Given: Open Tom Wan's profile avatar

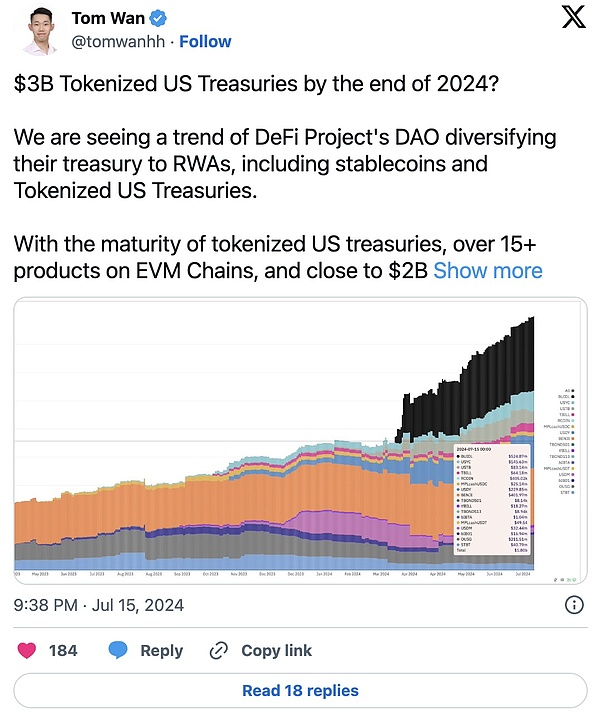Looking at the screenshot, I should (x=38, y=29).
